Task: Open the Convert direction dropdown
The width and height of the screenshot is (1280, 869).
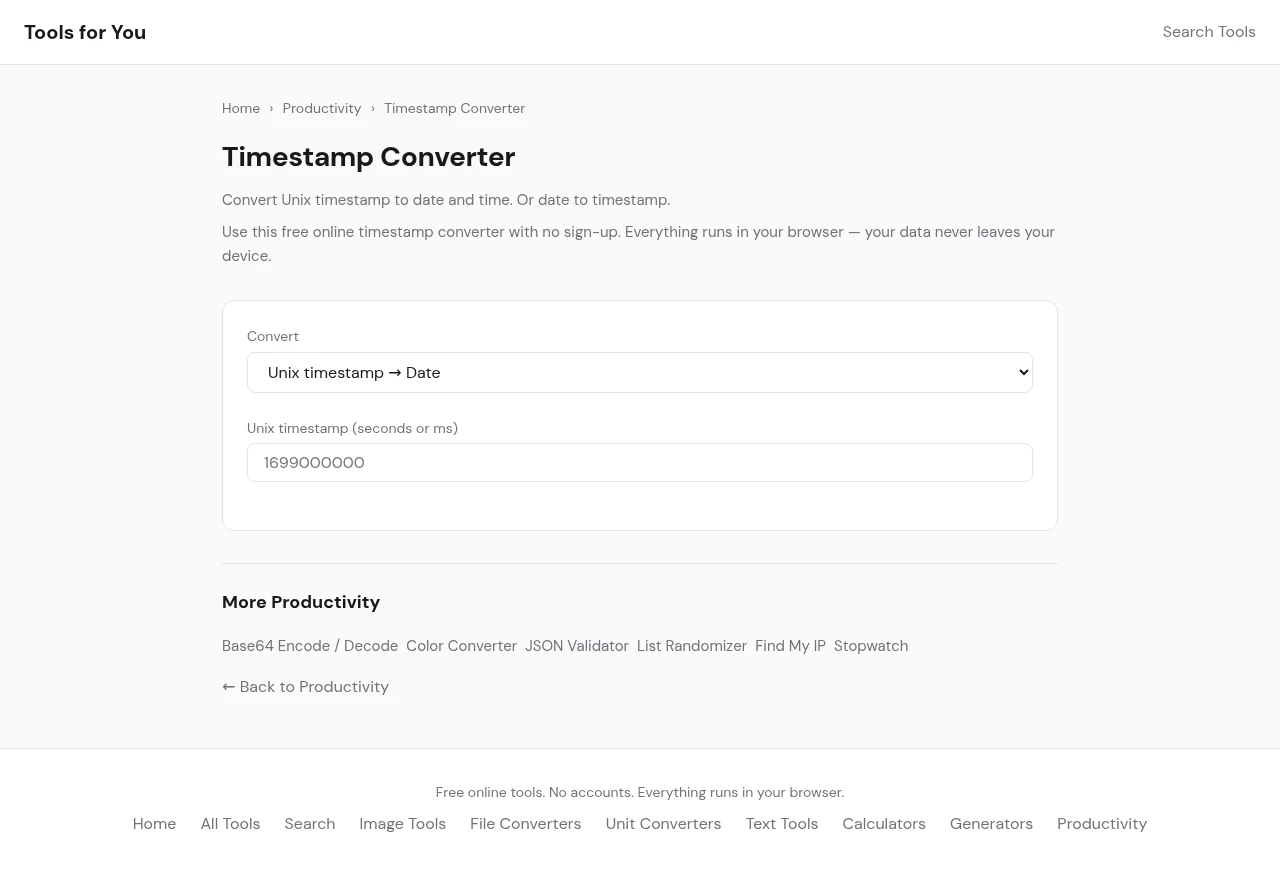Action: (x=639, y=372)
